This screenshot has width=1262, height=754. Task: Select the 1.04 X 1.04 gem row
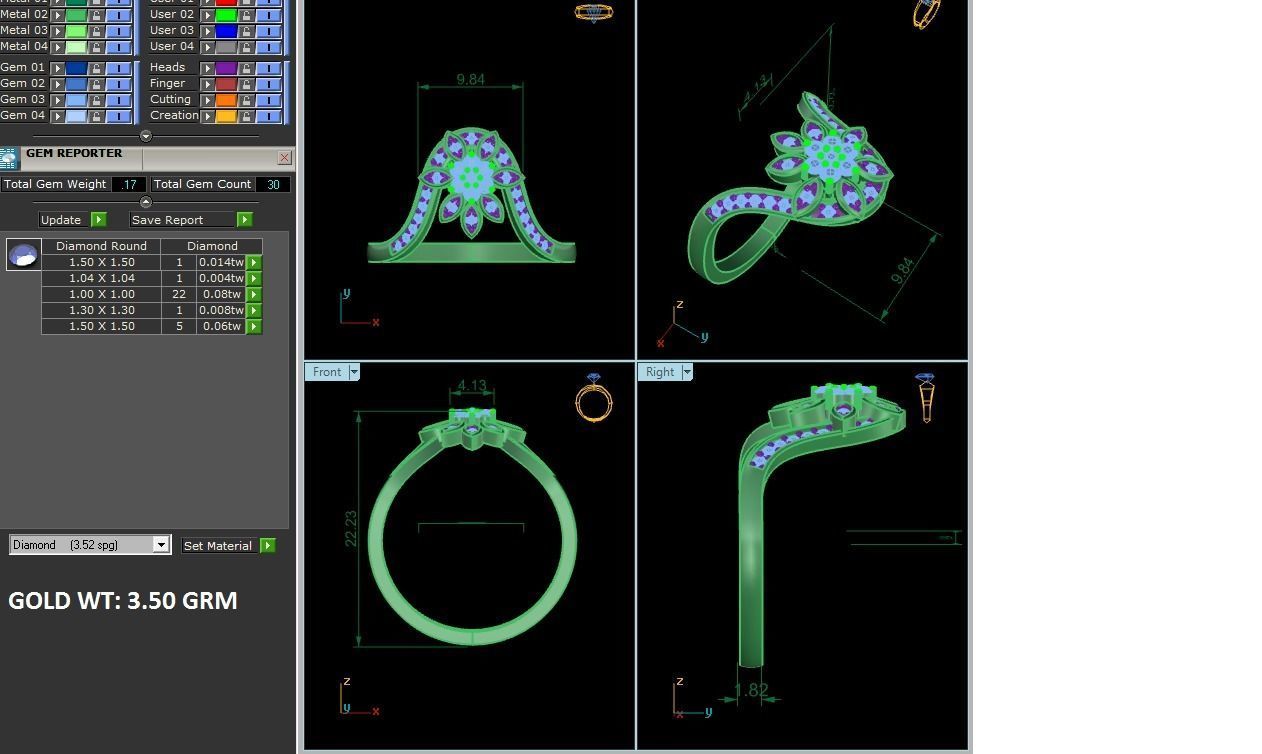click(x=152, y=278)
